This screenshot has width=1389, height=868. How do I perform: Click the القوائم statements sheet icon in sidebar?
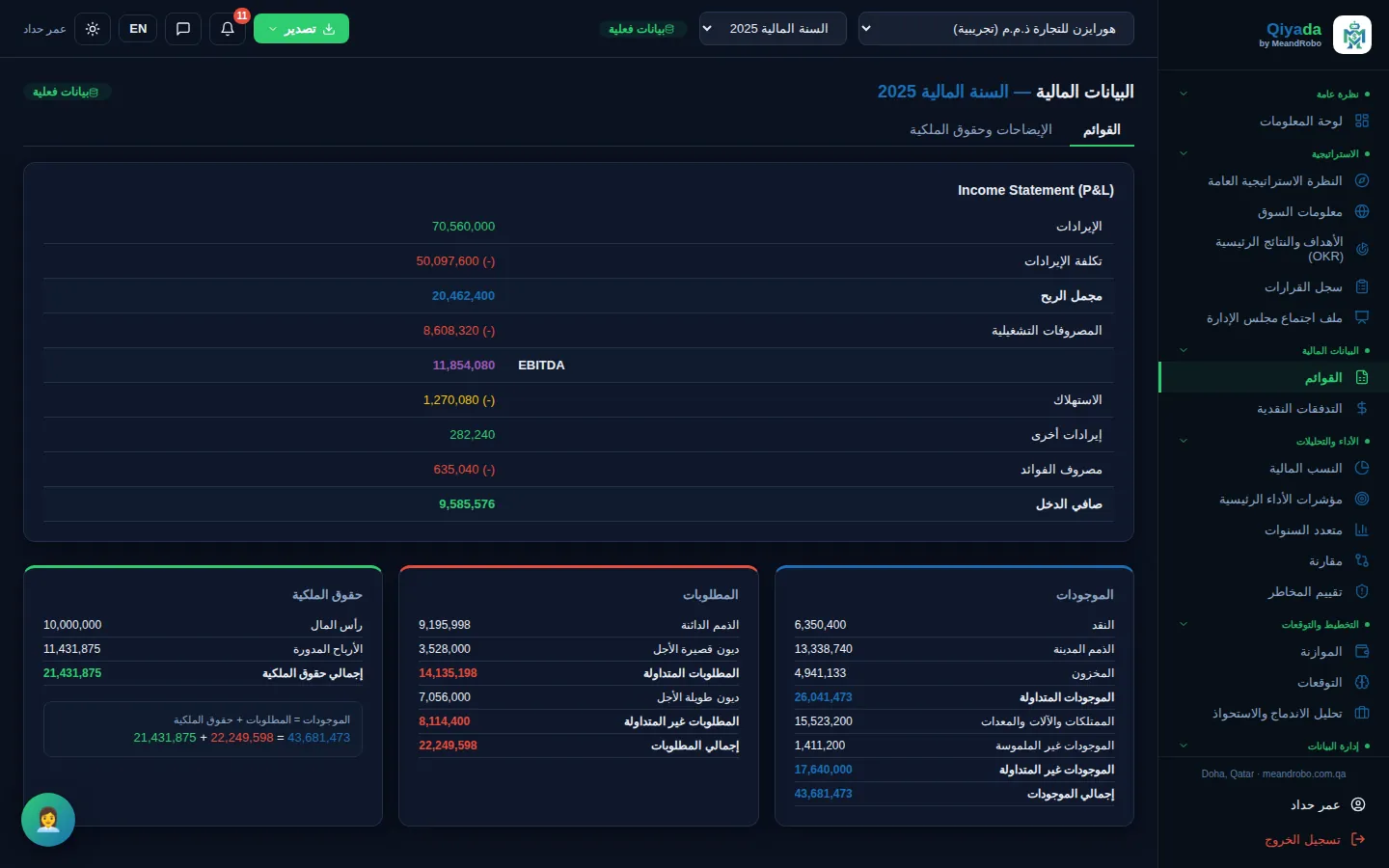point(1362,377)
